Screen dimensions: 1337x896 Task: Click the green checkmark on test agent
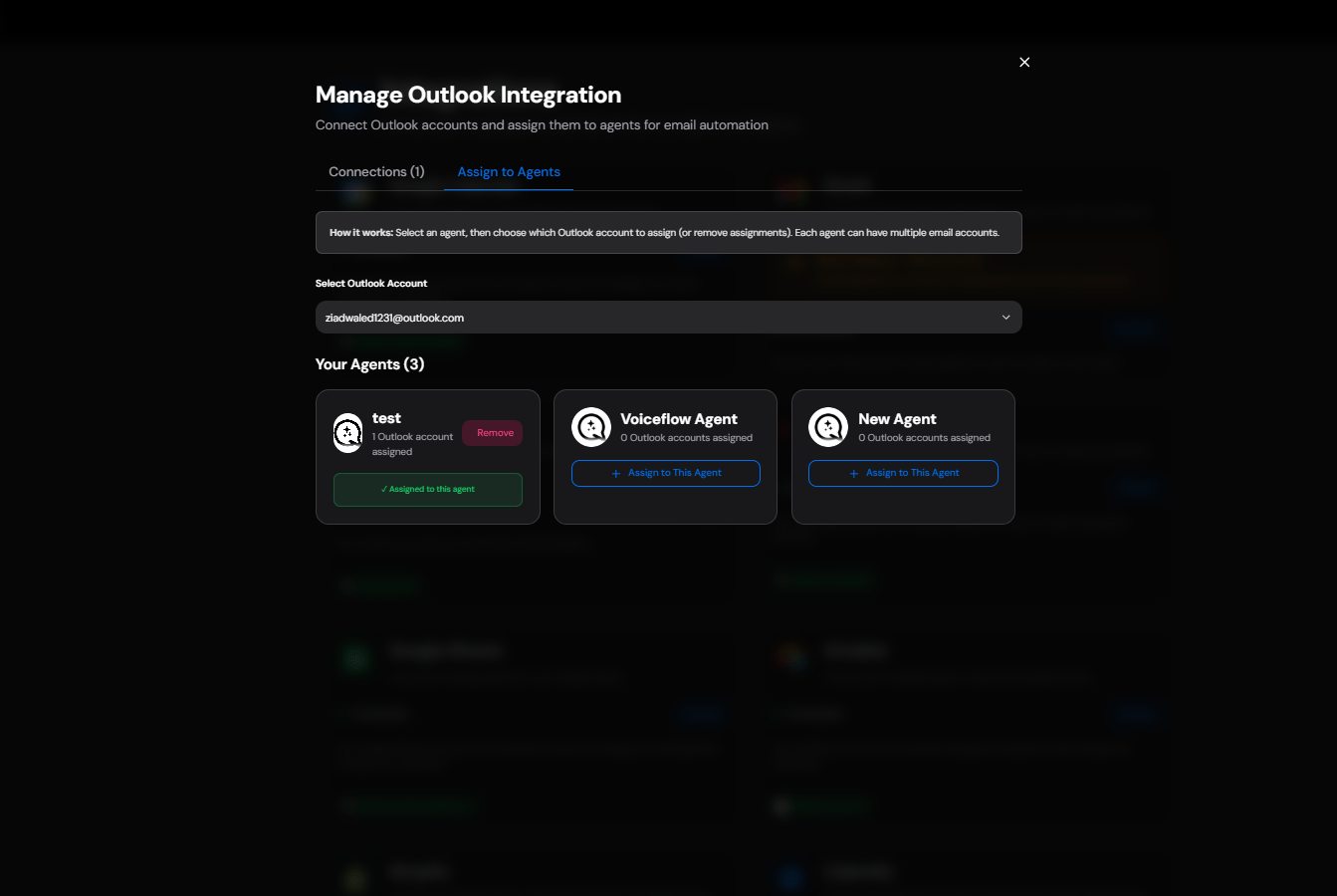coord(384,489)
